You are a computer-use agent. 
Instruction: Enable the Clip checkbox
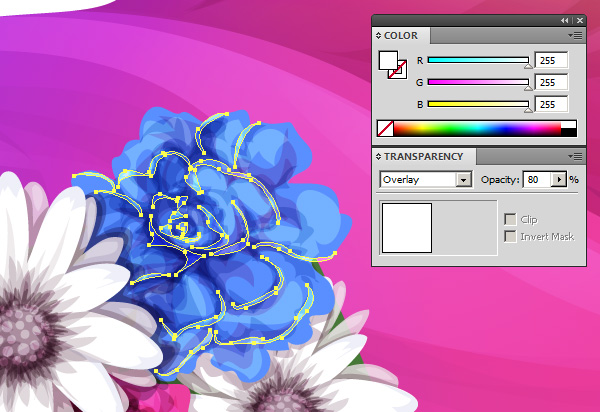point(510,219)
